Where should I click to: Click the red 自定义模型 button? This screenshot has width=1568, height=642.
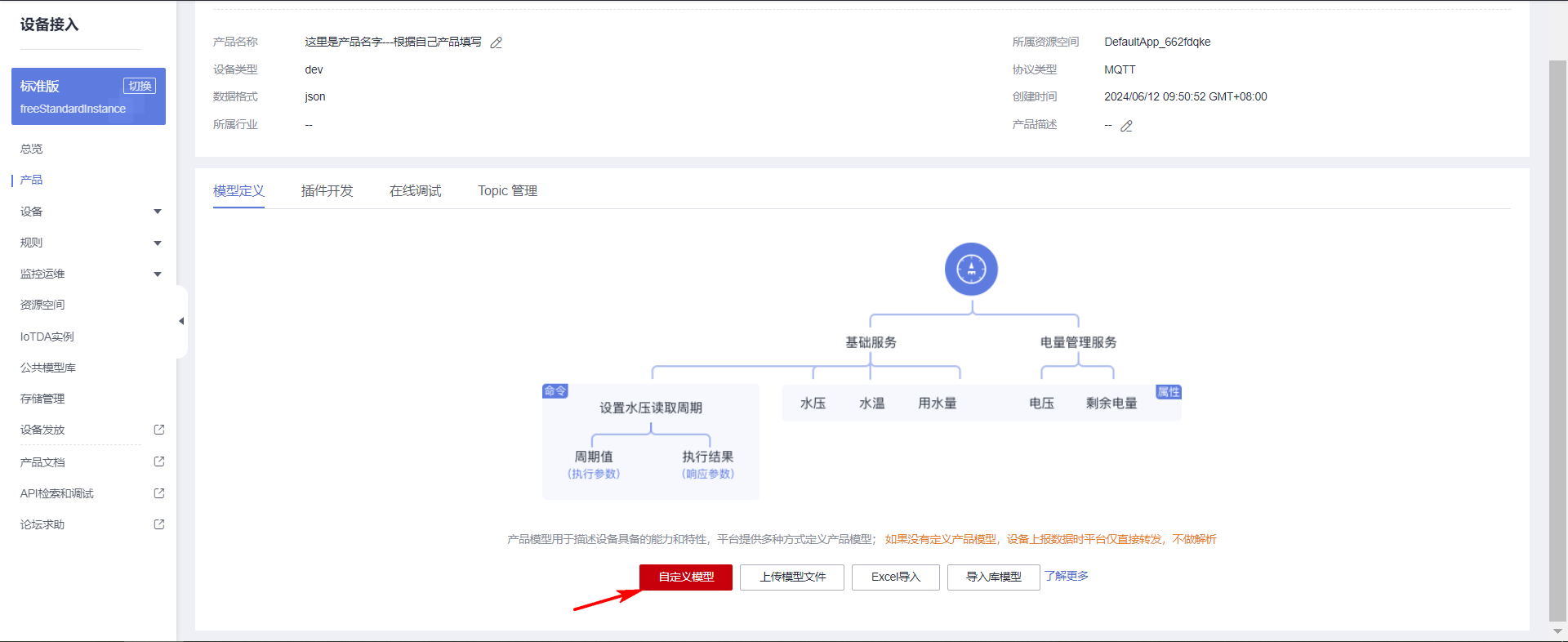[686, 577]
